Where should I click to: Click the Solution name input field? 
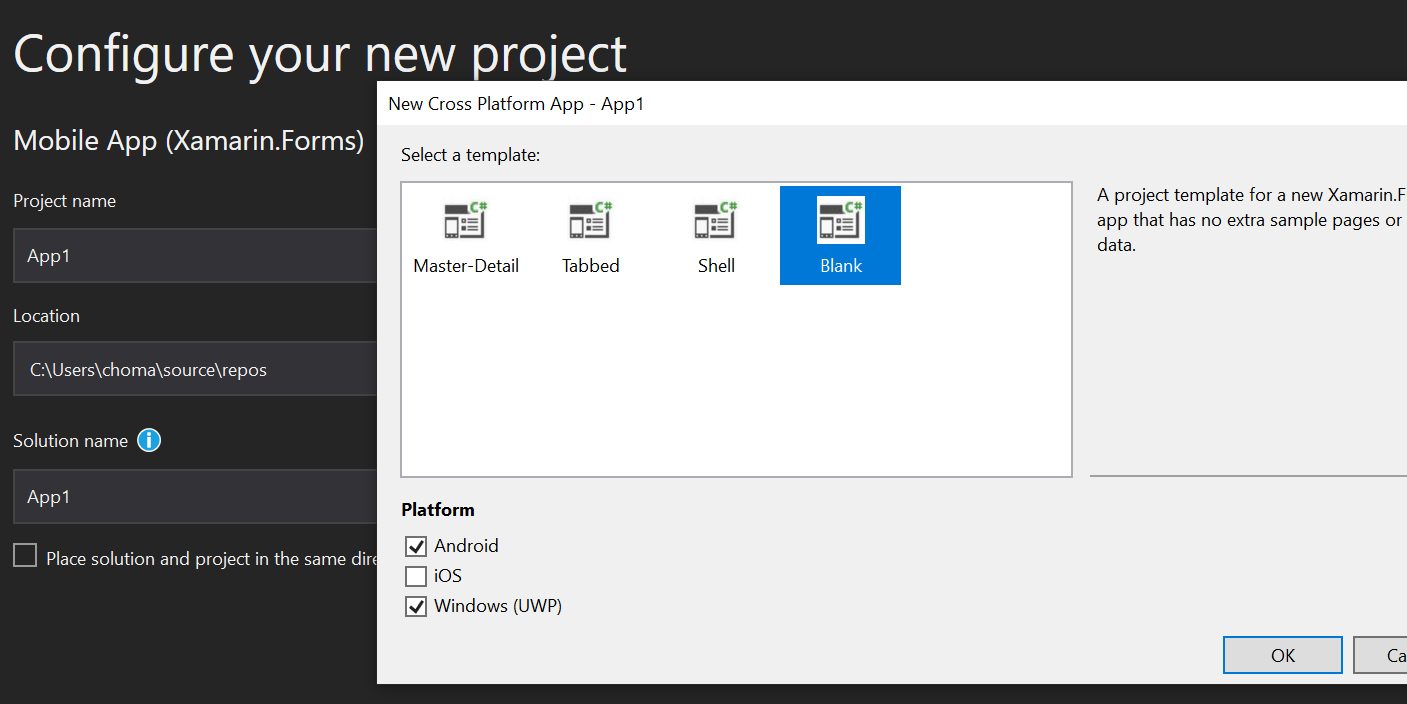point(195,497)
